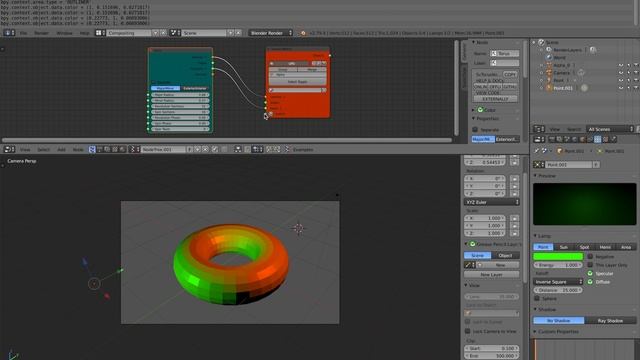The height and width of the screenshot is (360, 640).
Task: Click the Blender logo in info header
Action: (303, 33)
